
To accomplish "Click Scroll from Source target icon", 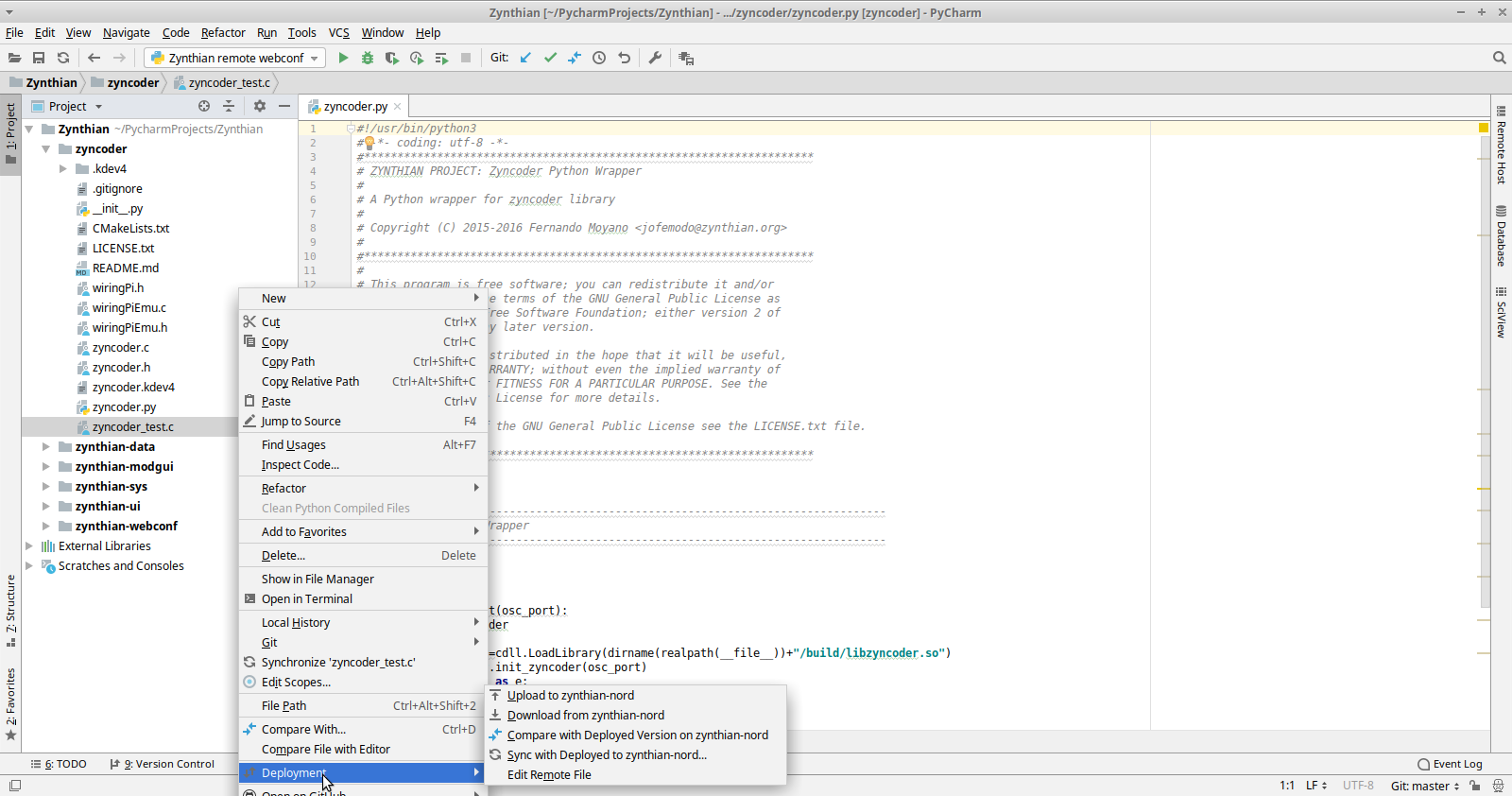I will coord(204,106).
